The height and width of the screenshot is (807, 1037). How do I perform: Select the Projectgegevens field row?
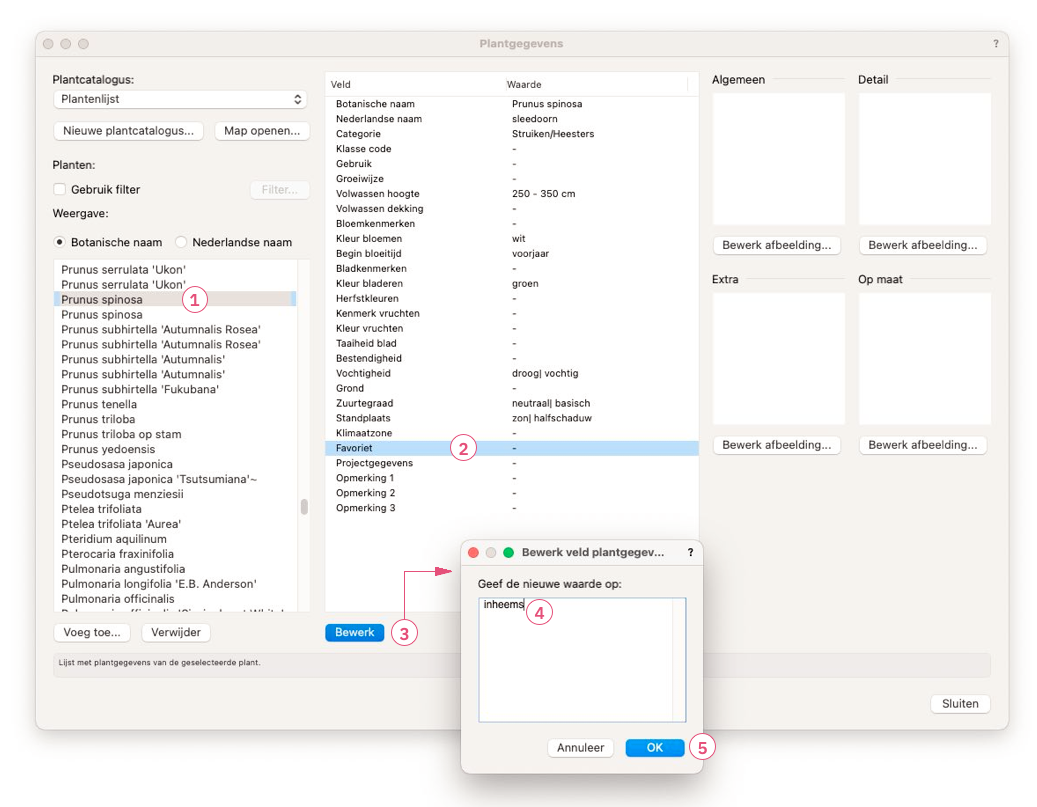pos(512,463)
